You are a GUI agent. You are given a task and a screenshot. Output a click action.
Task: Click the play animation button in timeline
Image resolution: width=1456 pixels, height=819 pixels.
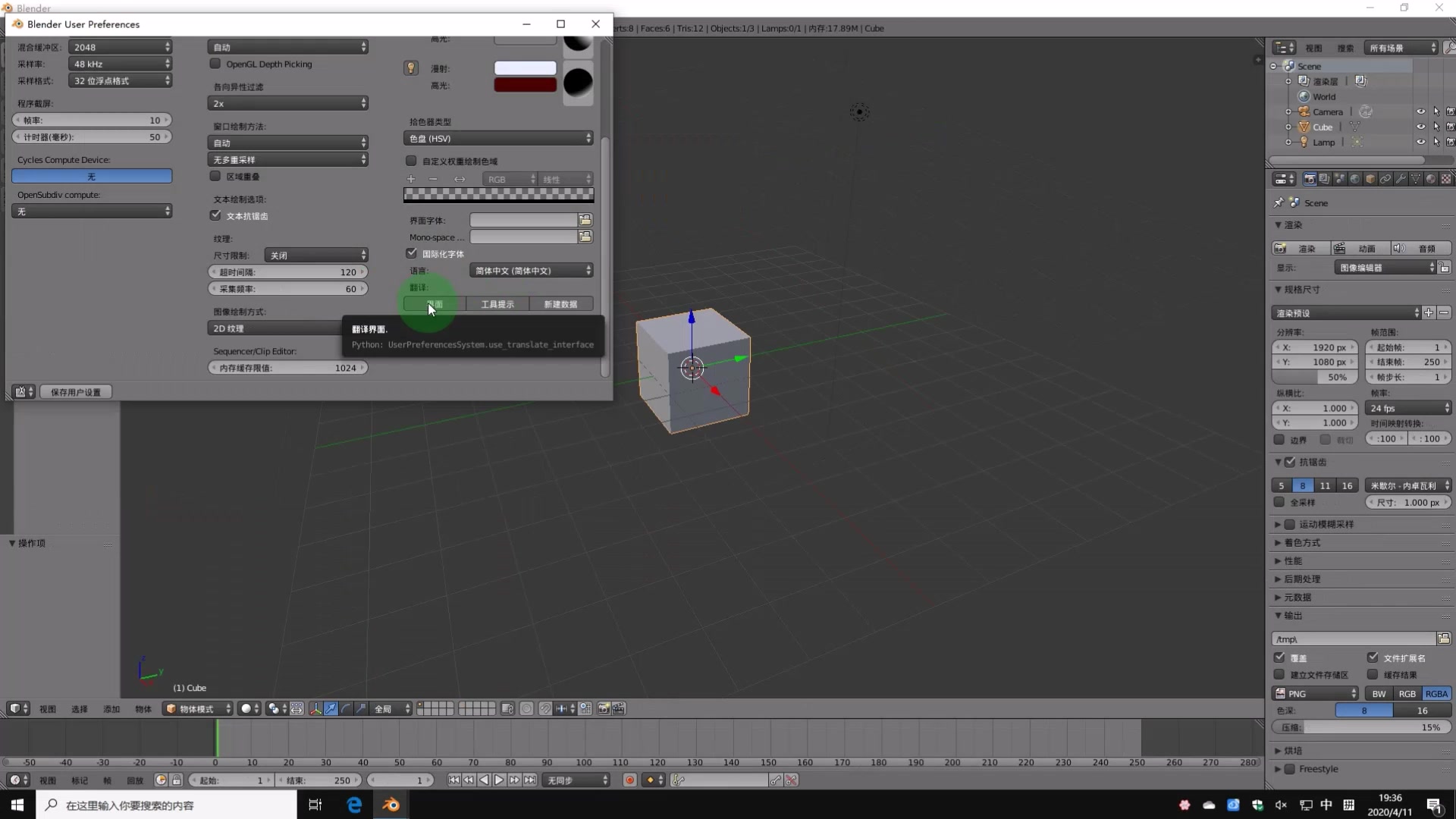point(499,780)
